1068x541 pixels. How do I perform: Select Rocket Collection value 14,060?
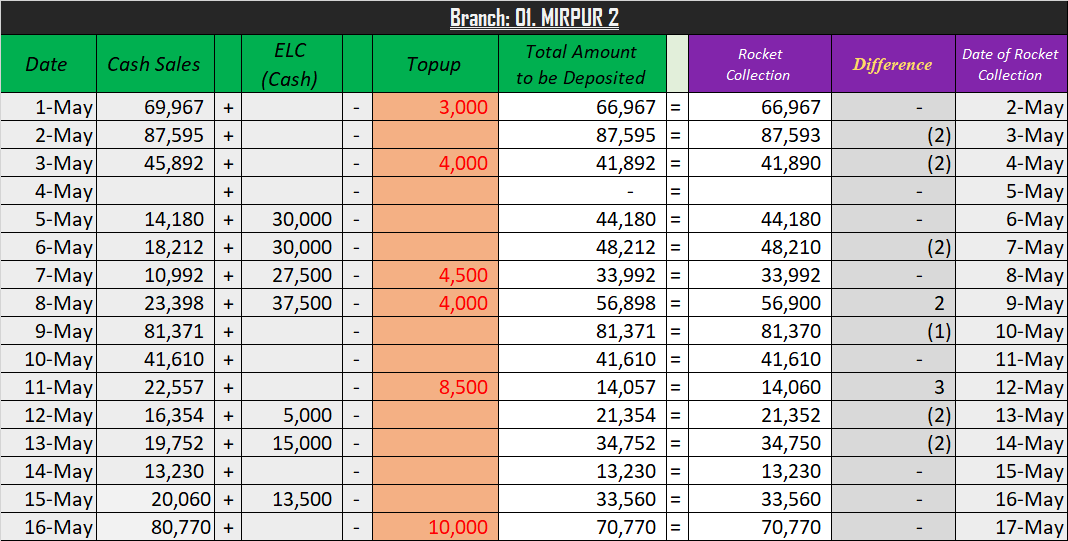(759, 387)
